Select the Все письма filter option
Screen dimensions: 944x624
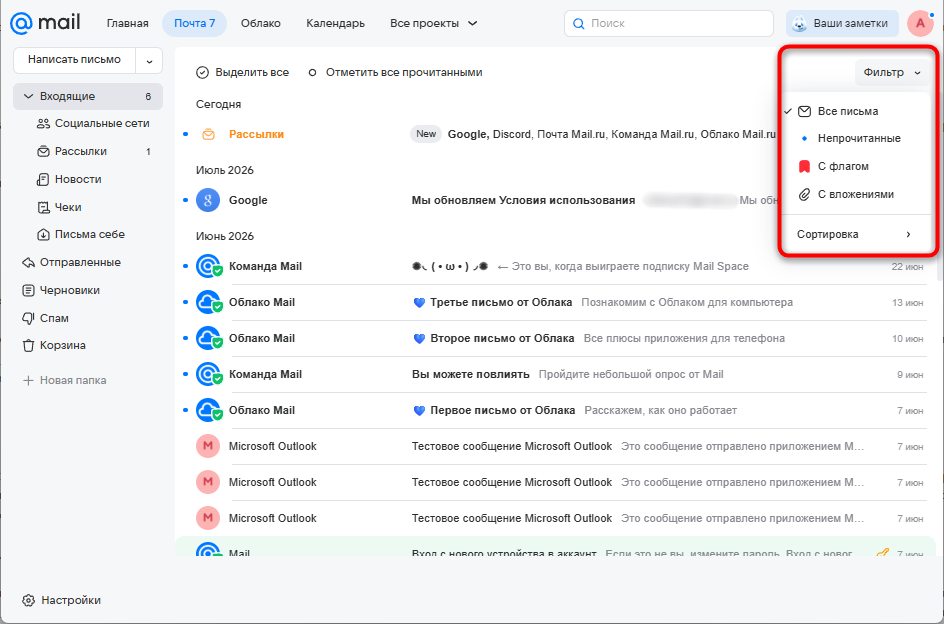point(855,111)
